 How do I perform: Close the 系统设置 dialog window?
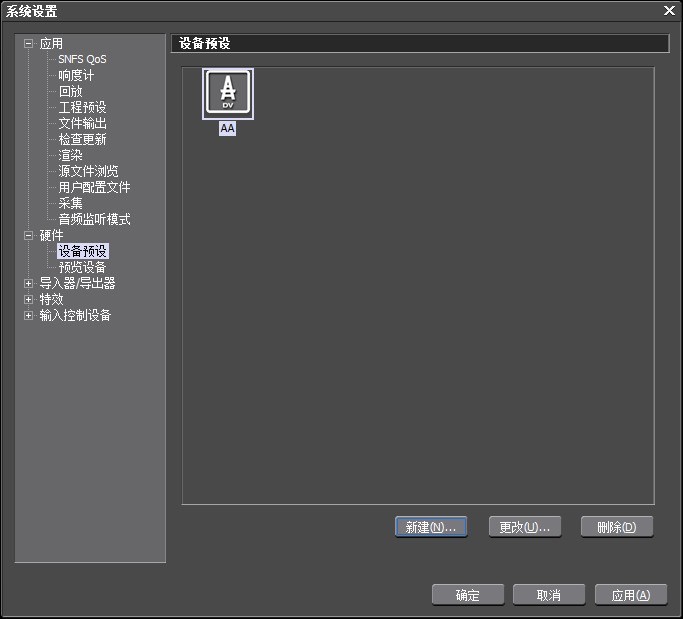(669, 10)
